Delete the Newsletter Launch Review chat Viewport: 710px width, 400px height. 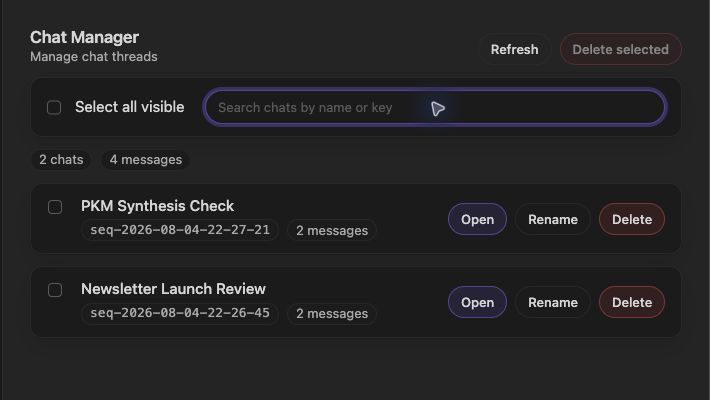(x=632, y=302)
